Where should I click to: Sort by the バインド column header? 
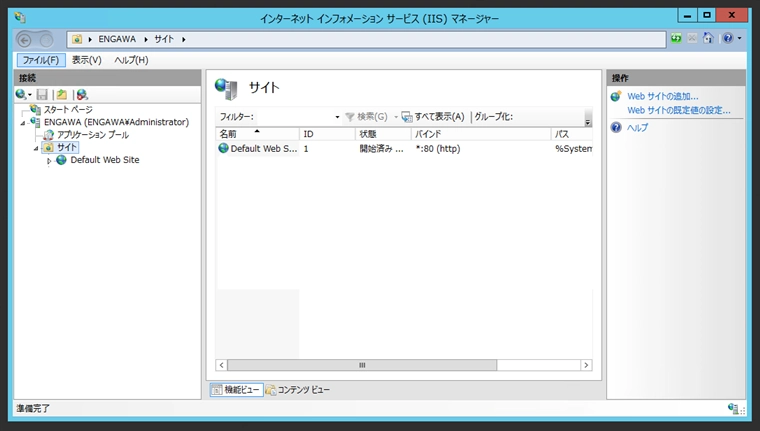(x=481, y=134)
